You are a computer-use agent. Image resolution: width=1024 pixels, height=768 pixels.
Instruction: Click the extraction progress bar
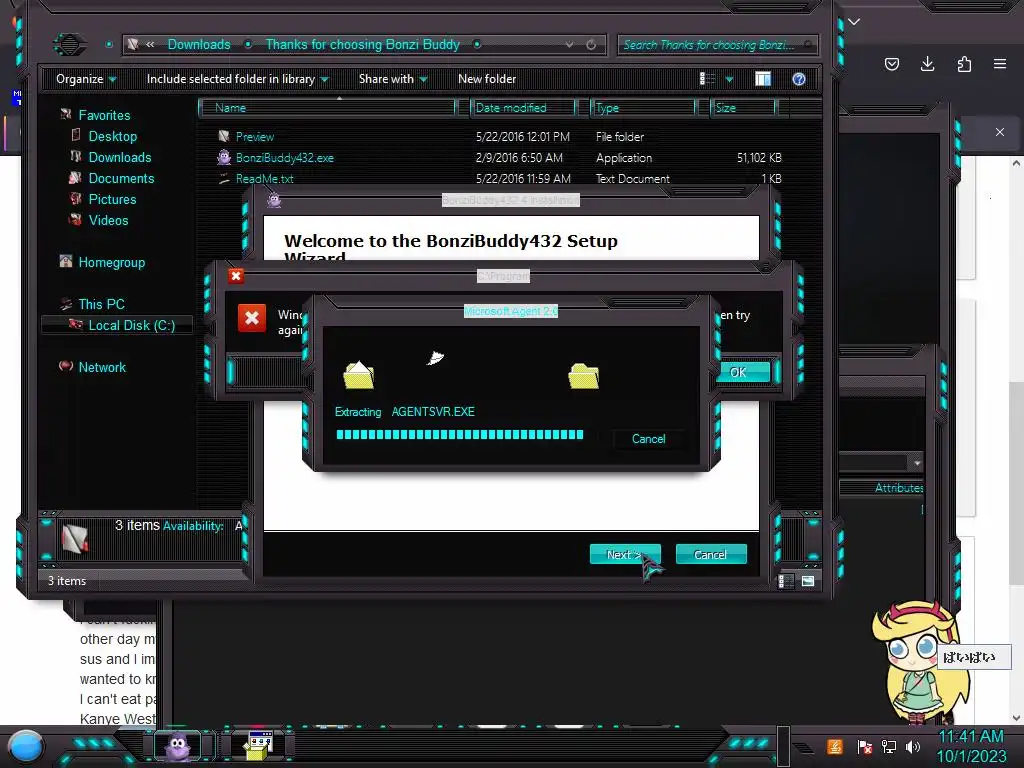click(460, 434)
